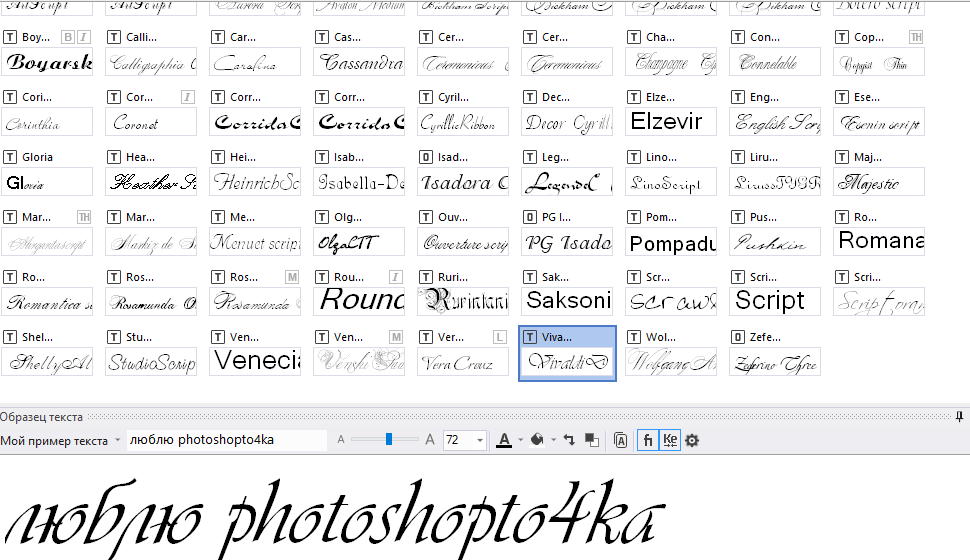Open the sample text settings gear
Image resolution: width=970 pixels, height=560 pixels.
pos(691,440)
